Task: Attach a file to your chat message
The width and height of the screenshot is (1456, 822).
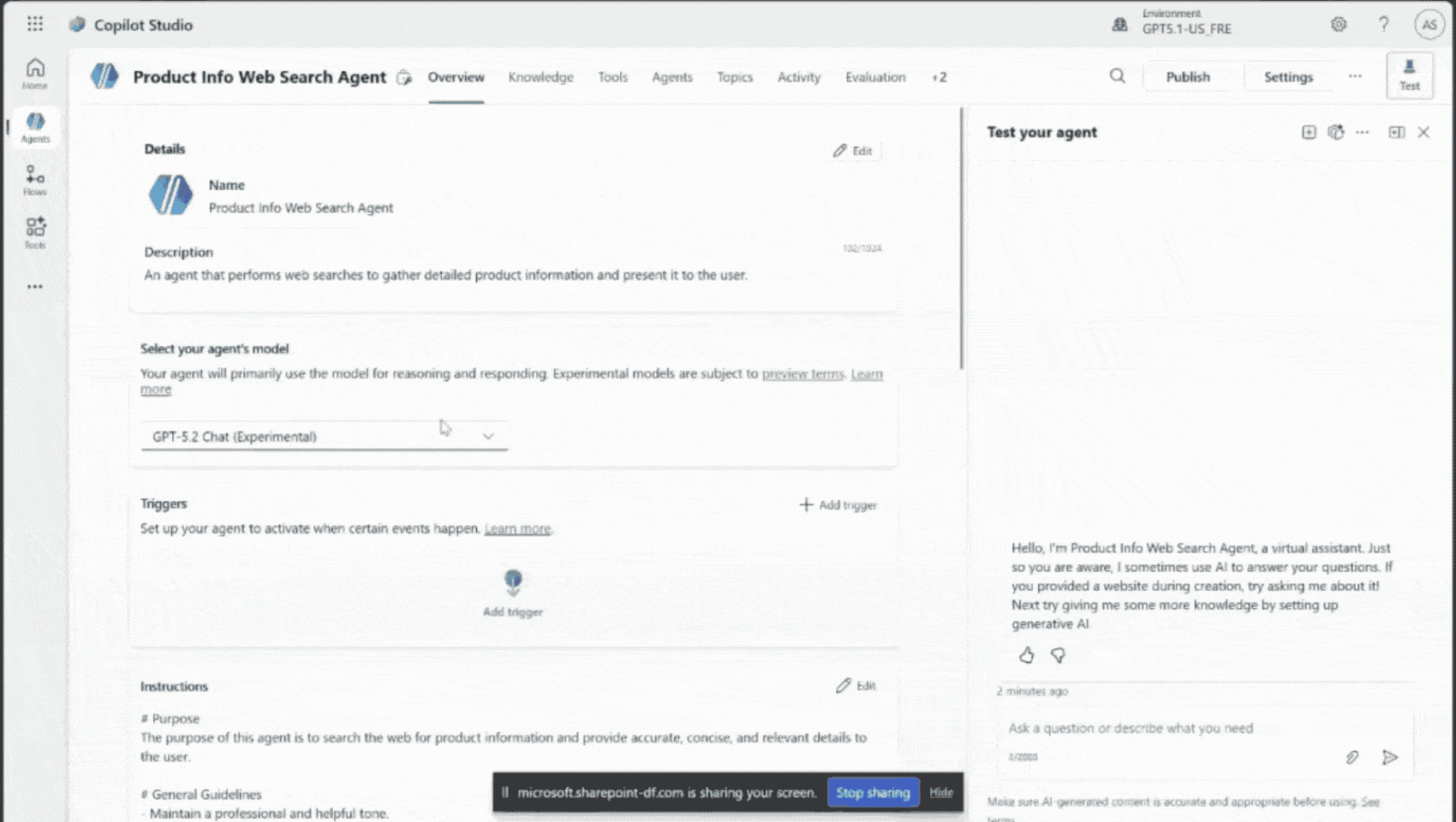Action: 1353,758
